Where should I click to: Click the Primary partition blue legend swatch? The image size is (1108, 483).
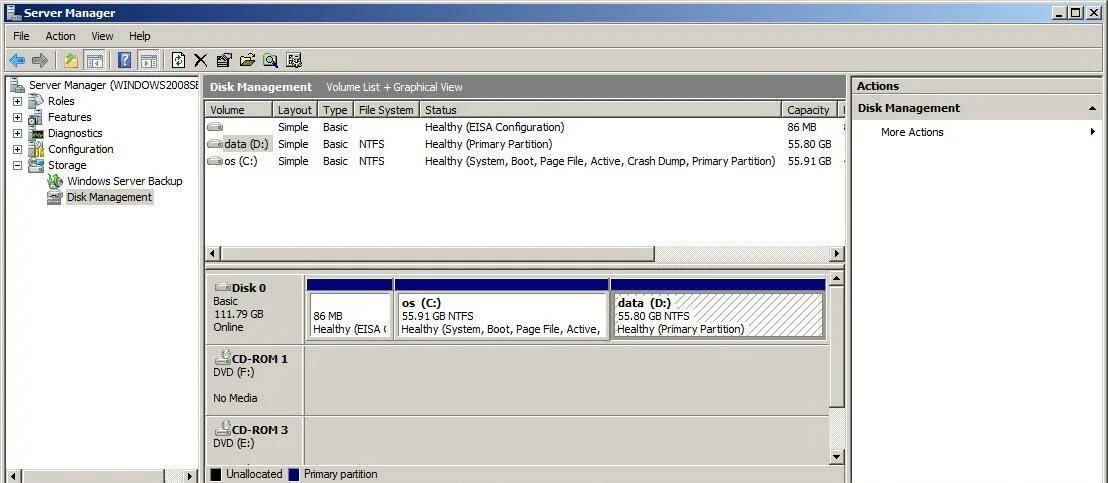coord(294,475)
